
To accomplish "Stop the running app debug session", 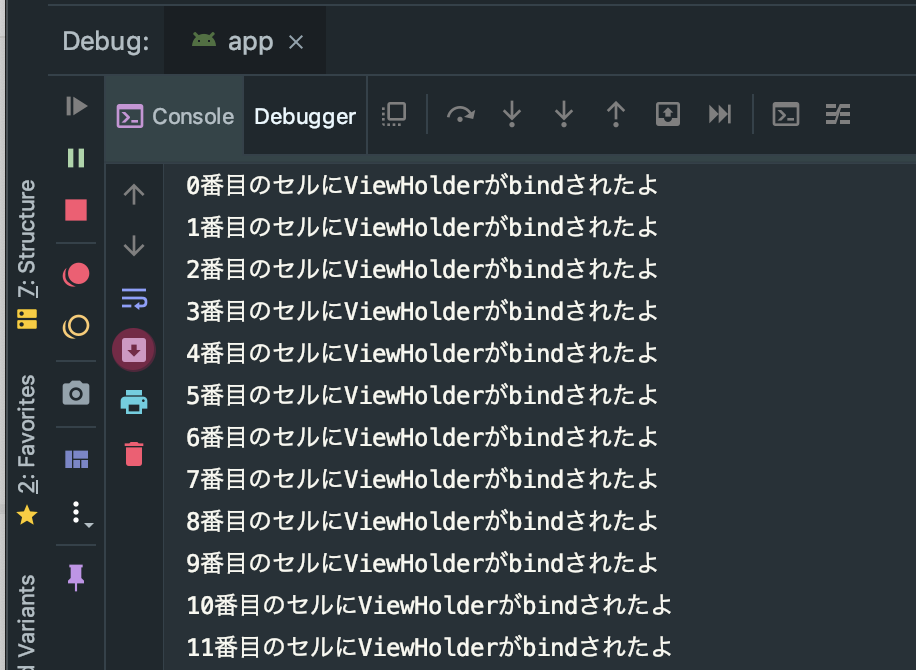I will click(x=76, y=210).
